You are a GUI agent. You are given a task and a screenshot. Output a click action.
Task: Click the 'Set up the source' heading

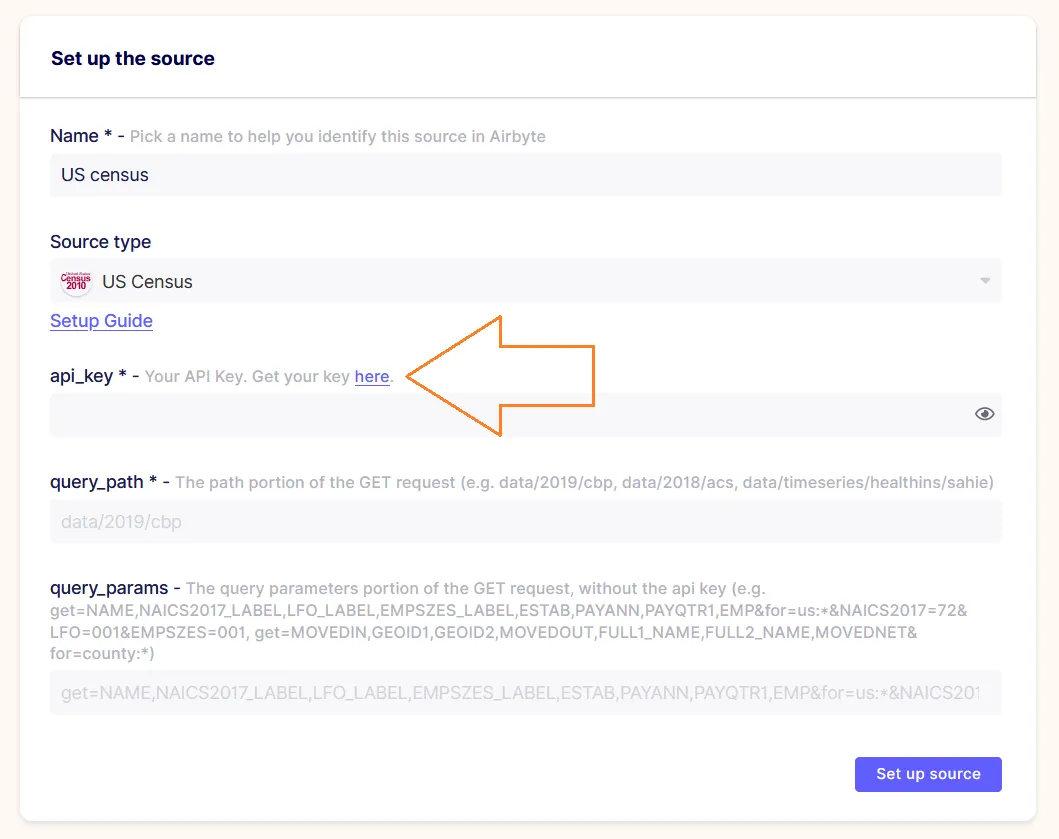point(133,59)
